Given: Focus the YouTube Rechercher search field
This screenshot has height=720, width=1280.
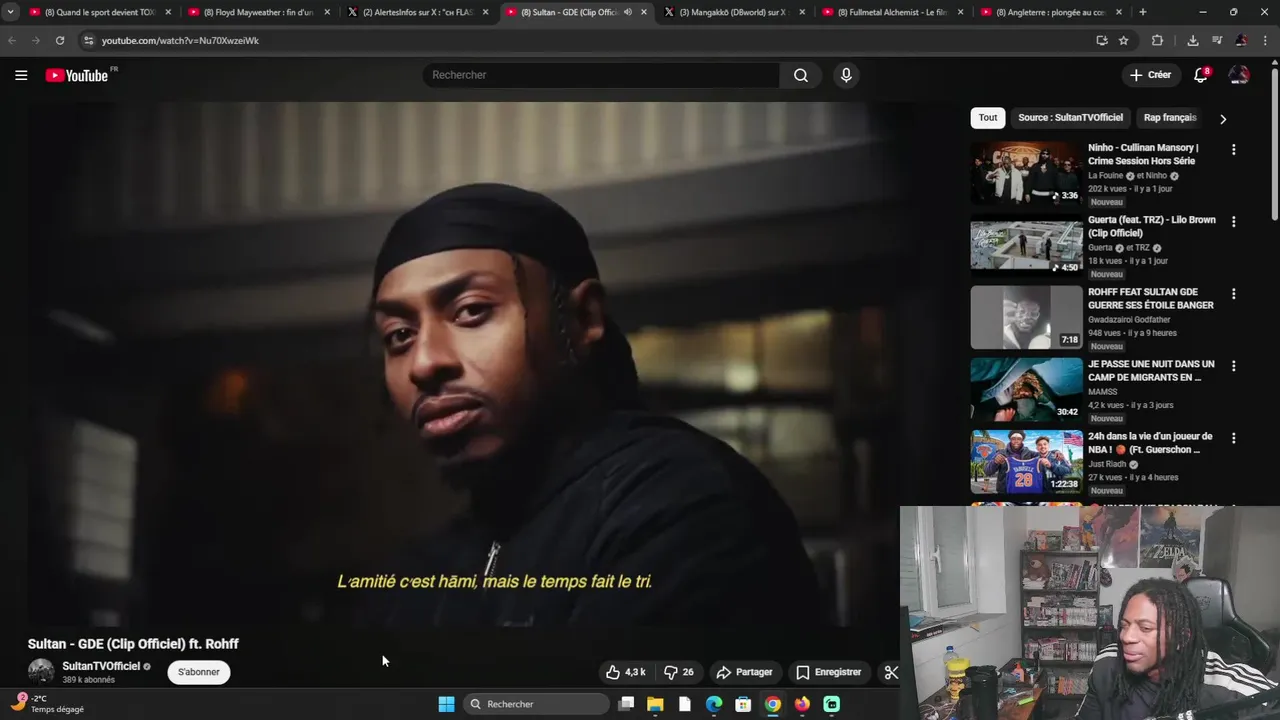Looking at the screenshot, I should [601, 75].
